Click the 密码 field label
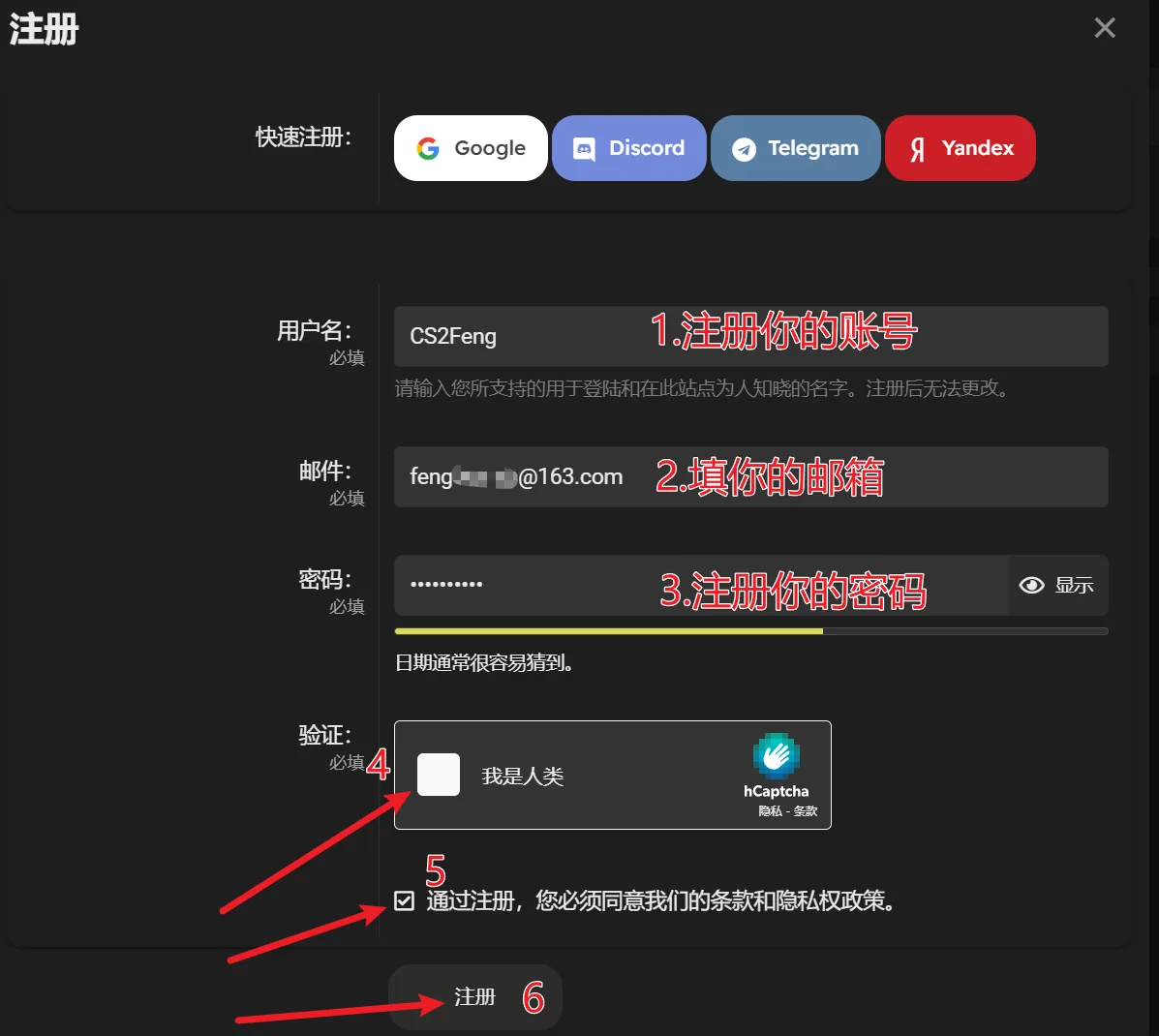 tap(325, 579)
